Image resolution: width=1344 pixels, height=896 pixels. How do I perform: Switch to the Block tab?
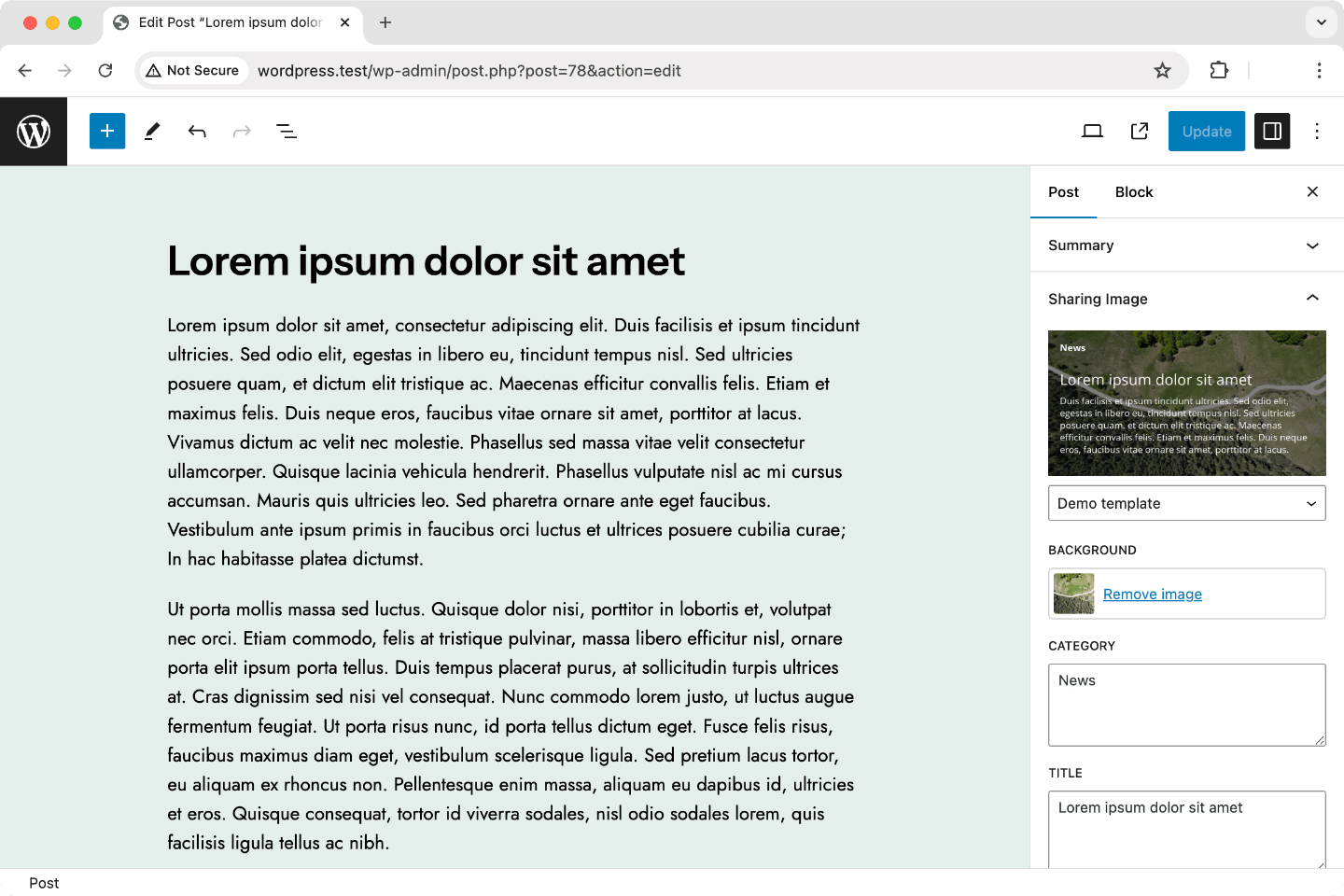pos(1134,191)
